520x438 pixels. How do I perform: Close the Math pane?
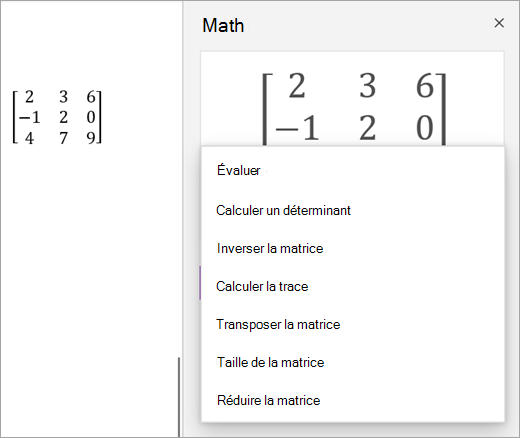(x=499, y=23)
